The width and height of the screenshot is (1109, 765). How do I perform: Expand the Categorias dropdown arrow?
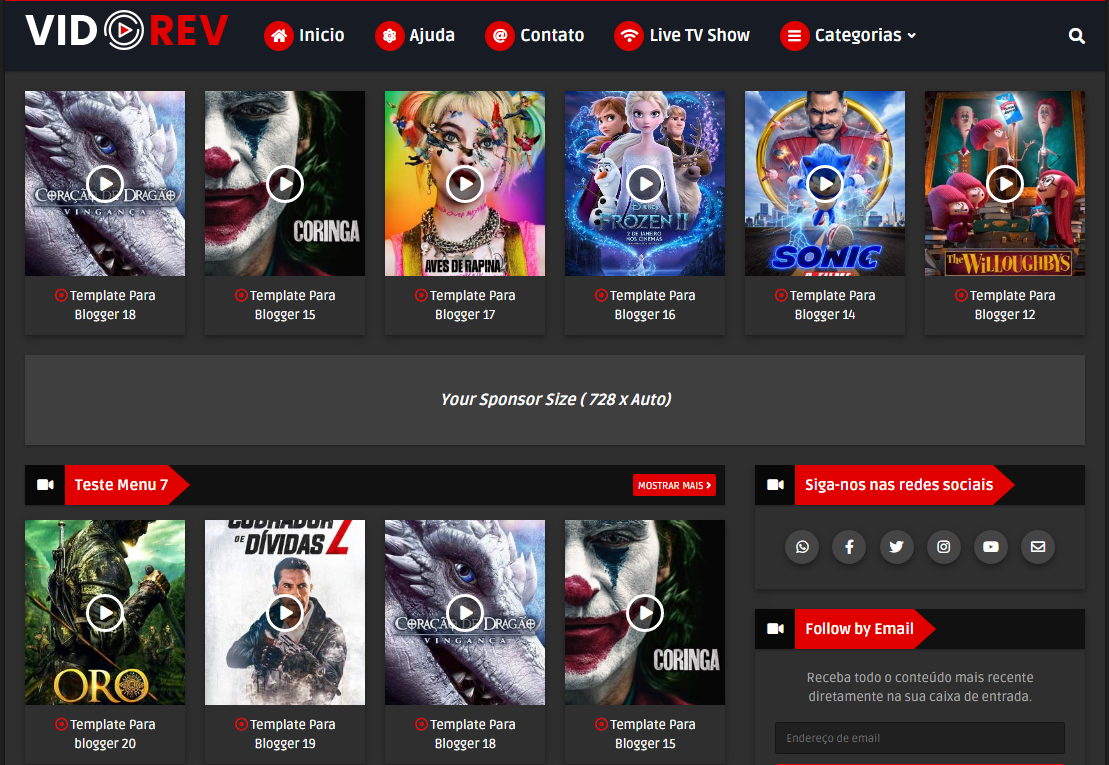(x=912, y=36)
